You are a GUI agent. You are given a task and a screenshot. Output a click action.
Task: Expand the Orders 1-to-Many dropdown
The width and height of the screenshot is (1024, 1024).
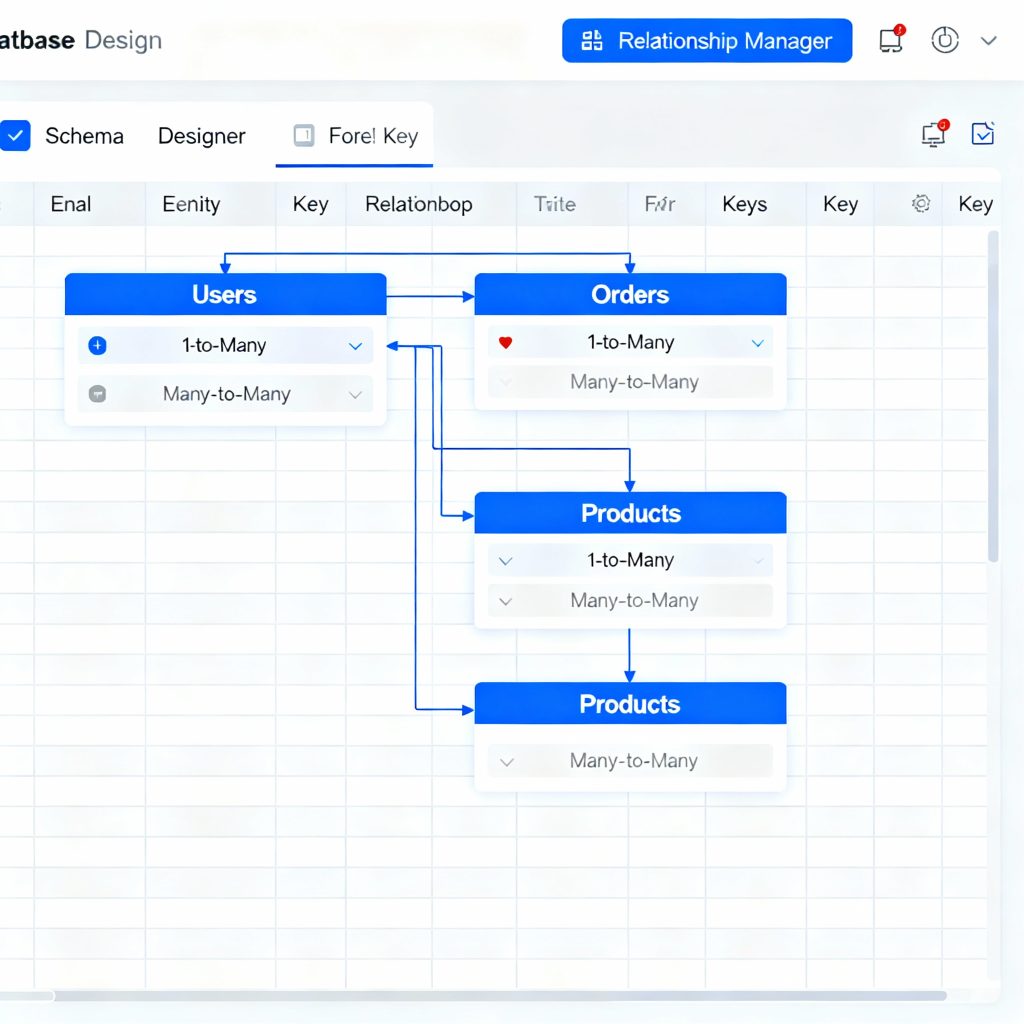point(757,343)
